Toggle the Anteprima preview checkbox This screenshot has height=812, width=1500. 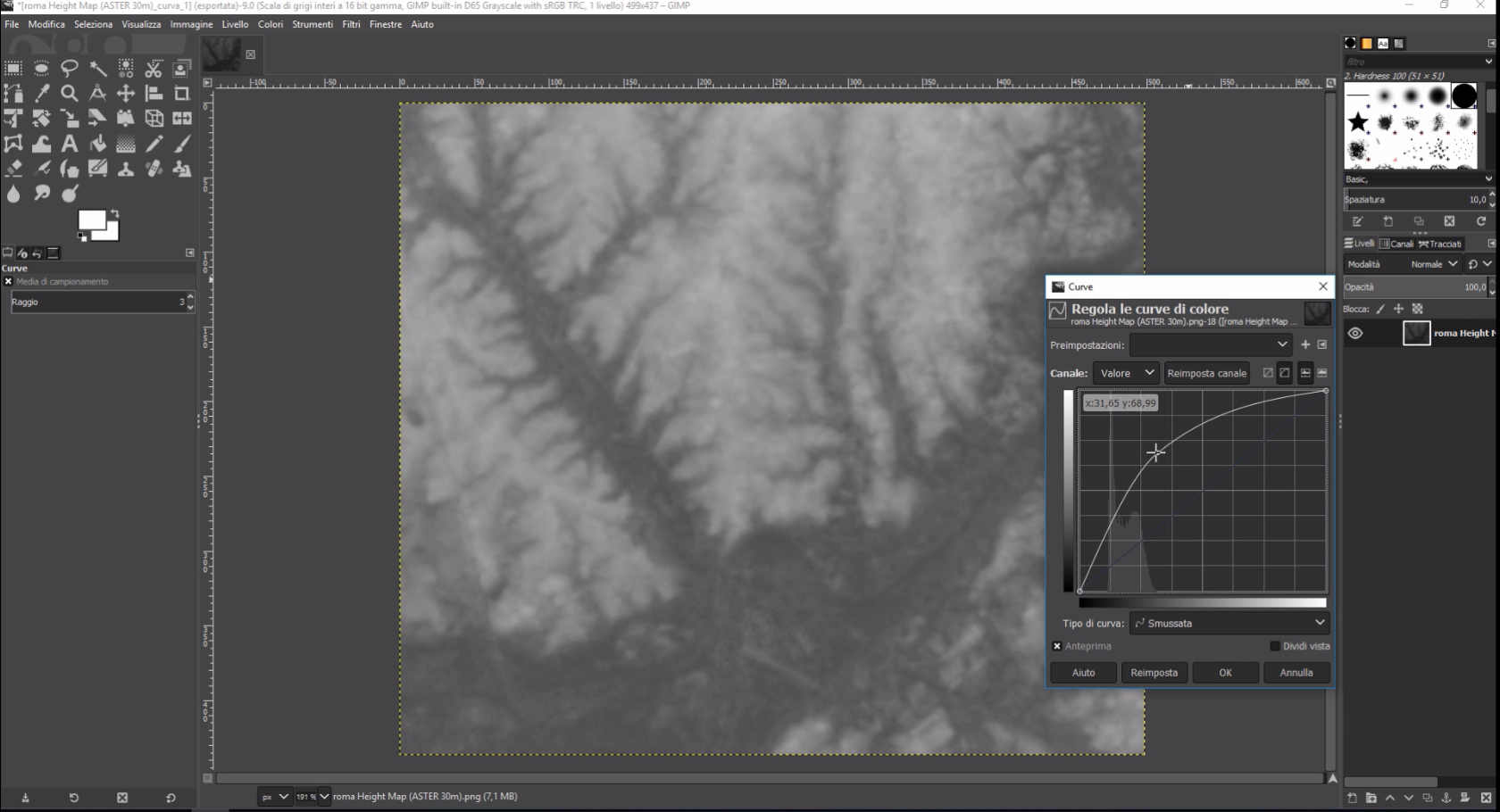pos(1057,646)
